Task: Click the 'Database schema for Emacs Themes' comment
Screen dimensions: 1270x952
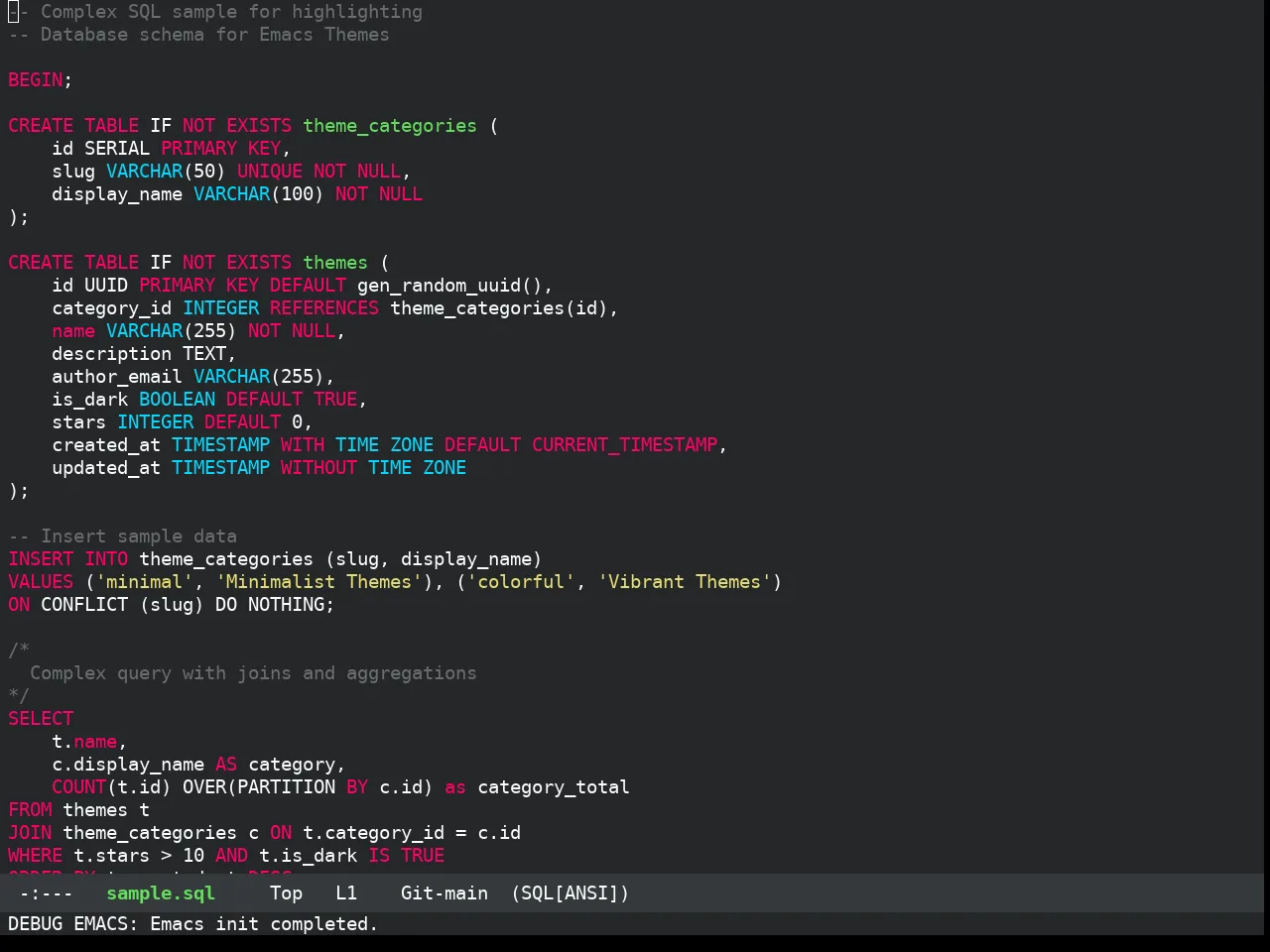Action: click(x=214, y=35)
